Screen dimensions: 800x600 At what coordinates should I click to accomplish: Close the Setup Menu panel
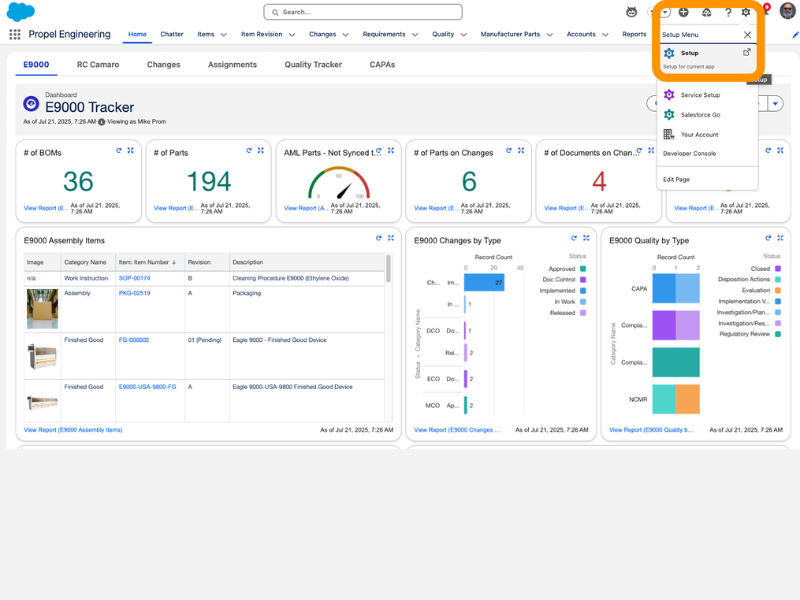[747, 35]
